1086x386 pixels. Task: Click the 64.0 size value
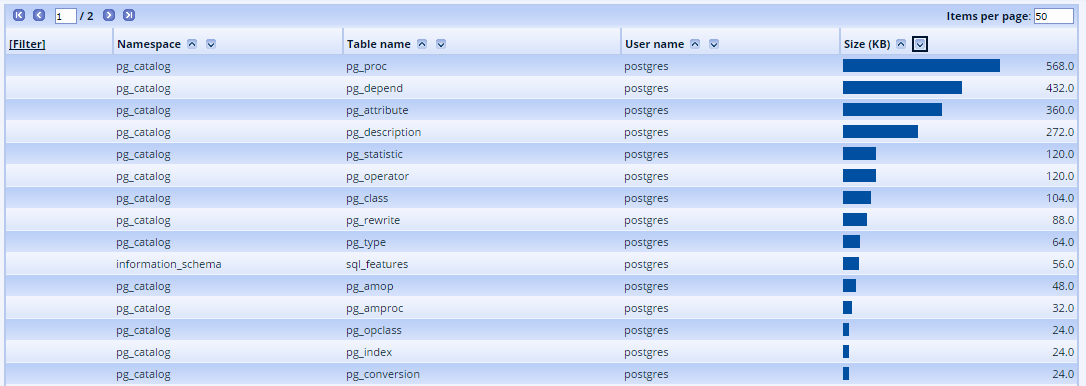tap(1062, 243)
